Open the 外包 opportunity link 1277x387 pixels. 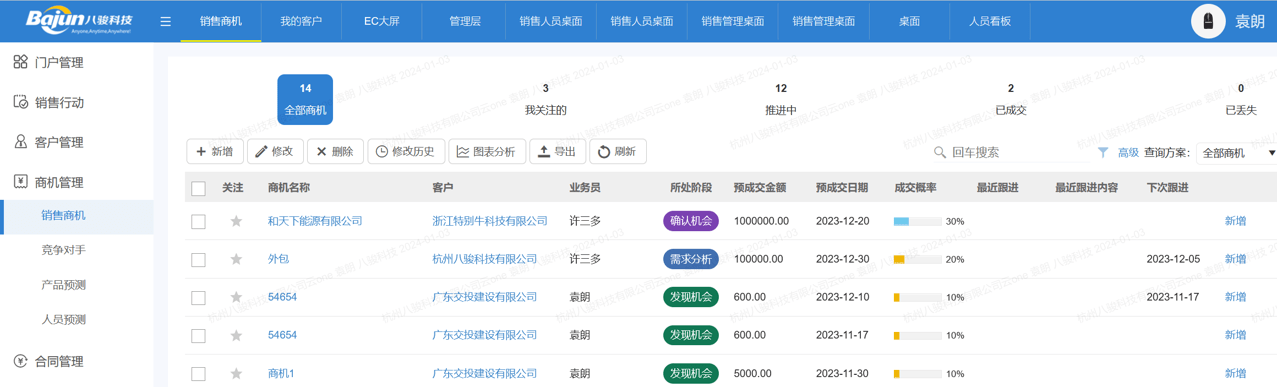pyautogui.click(x=278, y=259)
